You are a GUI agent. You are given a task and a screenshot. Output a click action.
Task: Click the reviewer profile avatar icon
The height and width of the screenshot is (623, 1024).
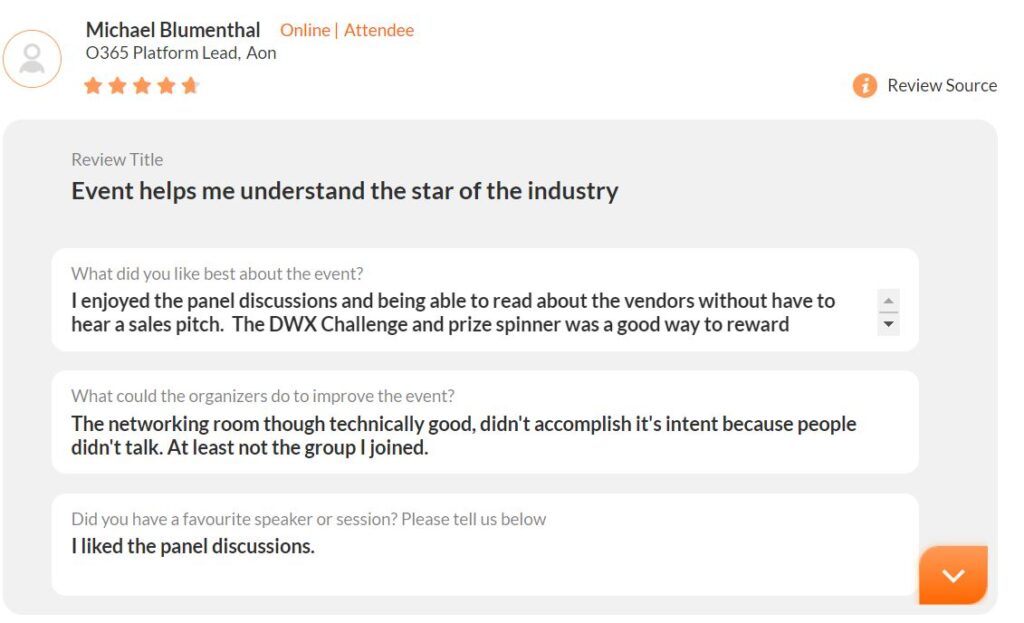coord(32,58)
